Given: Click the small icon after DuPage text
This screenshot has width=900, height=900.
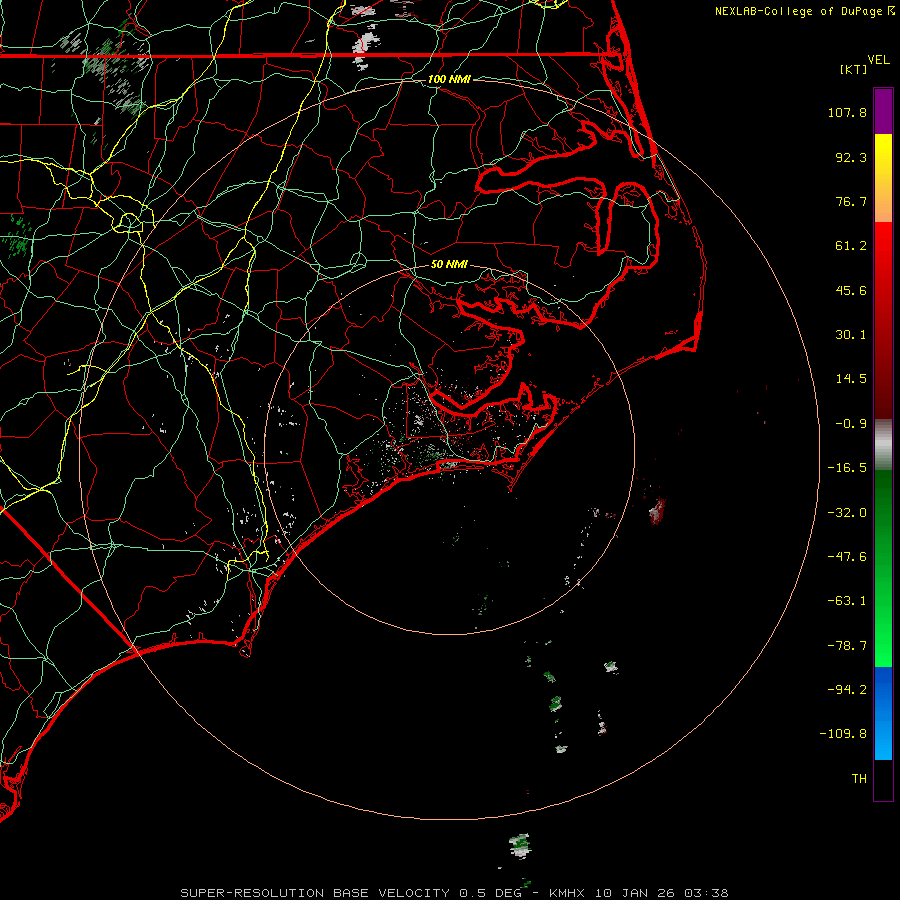Looking at the screenshot, I should (x=889, y=11).
